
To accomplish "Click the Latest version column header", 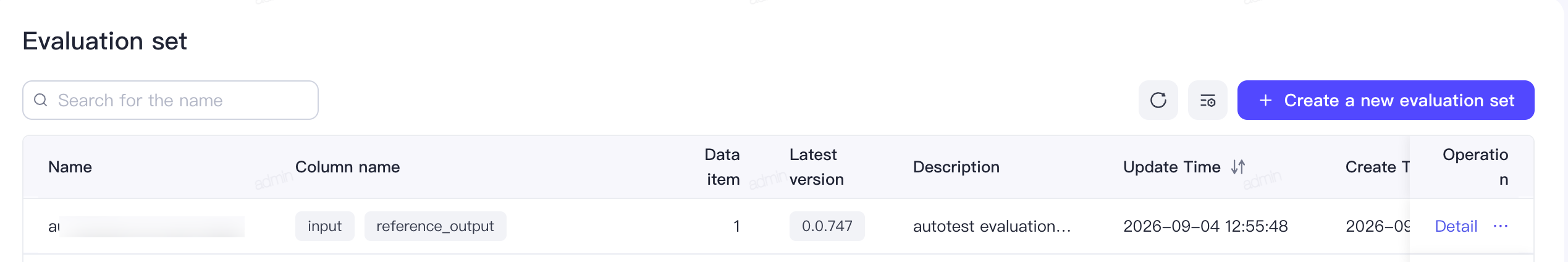I will pos(816,167).
